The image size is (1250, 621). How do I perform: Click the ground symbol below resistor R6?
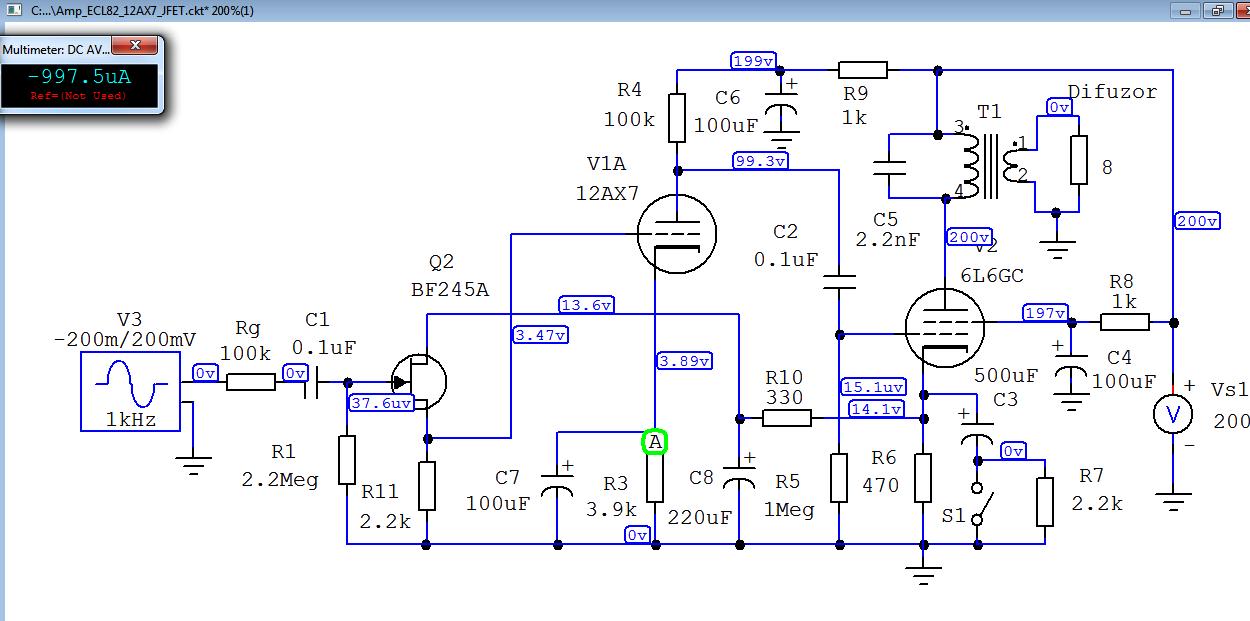[923, 574]
